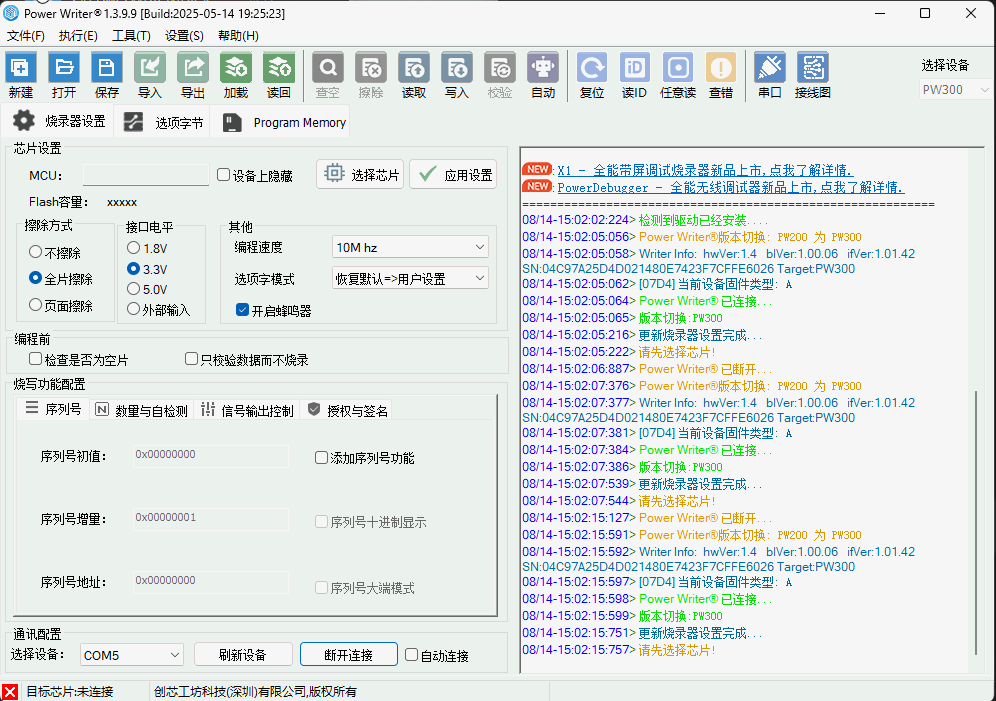Click the 断开连接 button

pos(349,654)
